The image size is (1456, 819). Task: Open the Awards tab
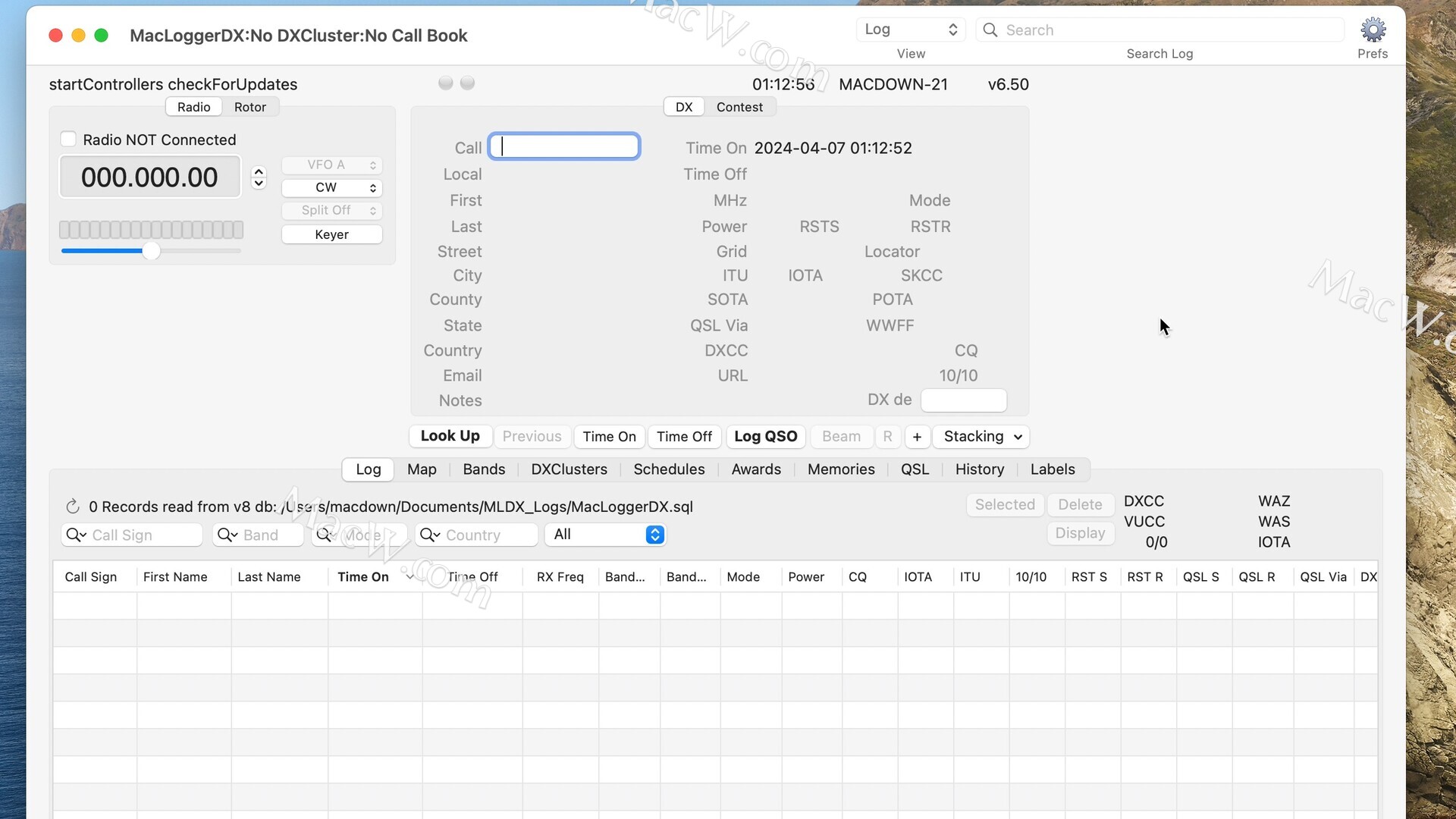pos(756,469)
